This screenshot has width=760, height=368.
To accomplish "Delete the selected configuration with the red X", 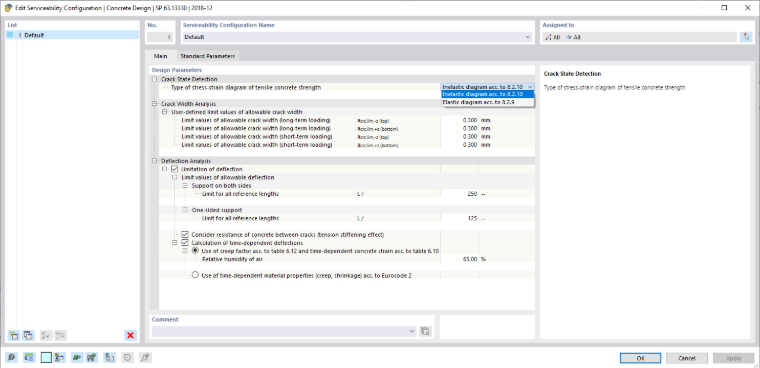I will [x=130, y=335].
